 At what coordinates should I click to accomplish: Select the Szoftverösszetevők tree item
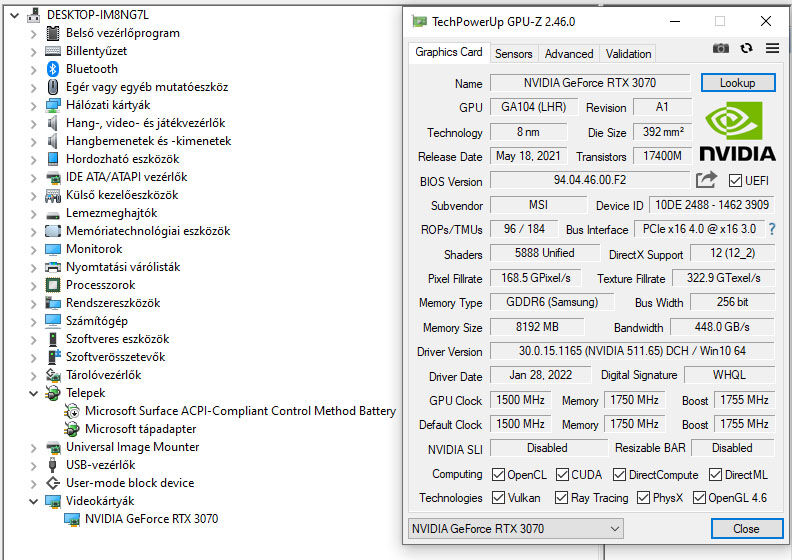click(x=115, y=357)
